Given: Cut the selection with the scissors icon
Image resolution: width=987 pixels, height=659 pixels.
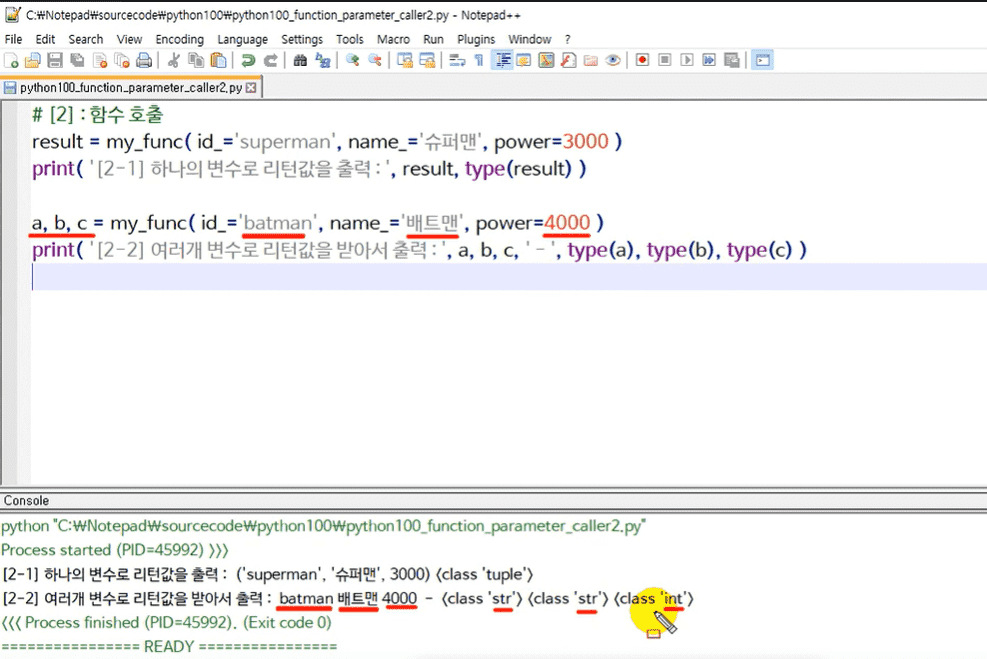Looking at the screenshot, I should [174, 60].
